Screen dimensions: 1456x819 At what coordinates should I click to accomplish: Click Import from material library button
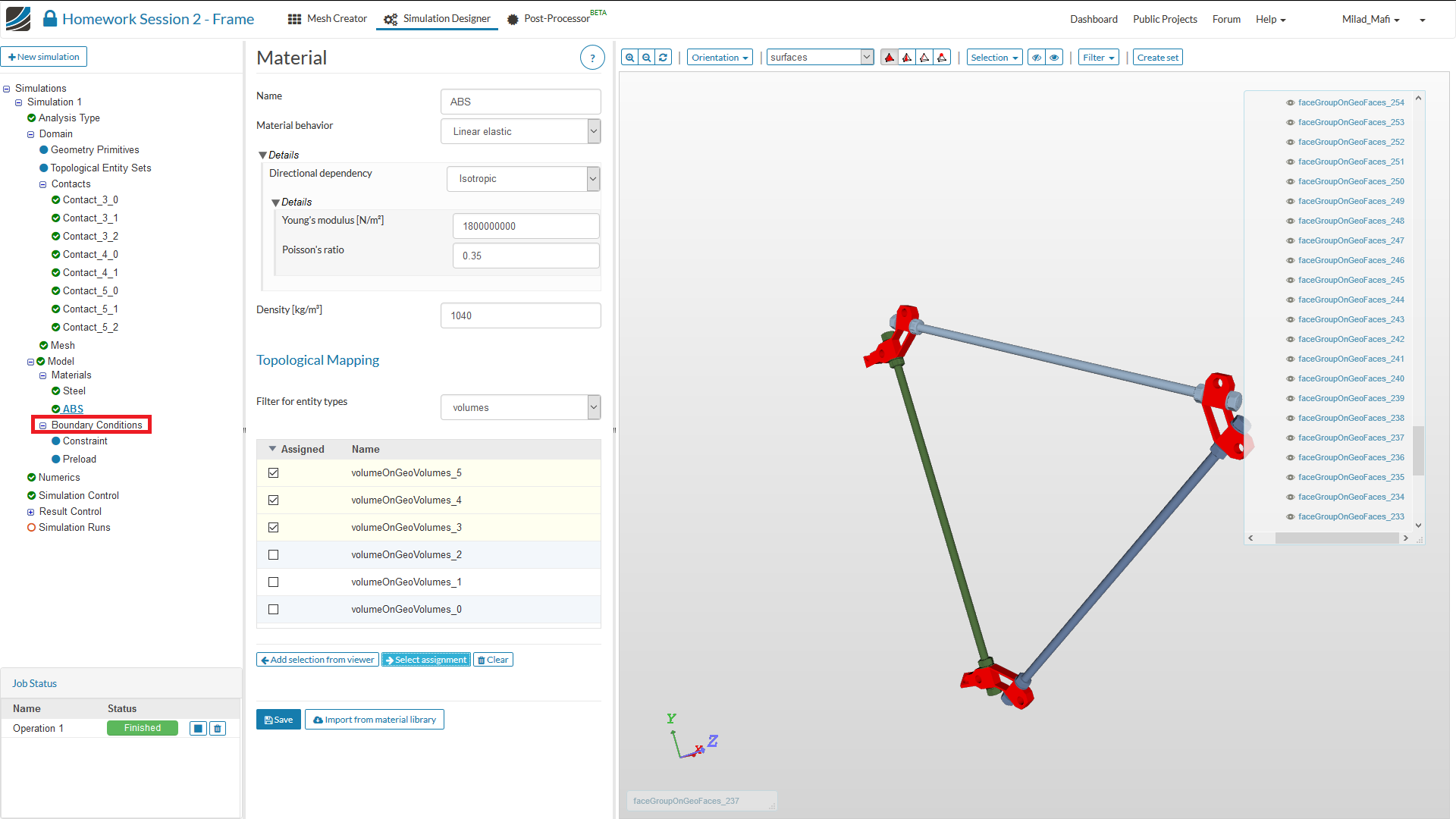(x=375, y=720)
